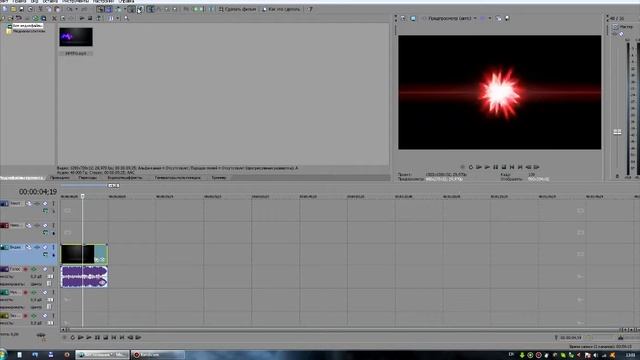Create a new project from main toolbar
Screen dimensions: 640x360
click(x=4, y=9)
